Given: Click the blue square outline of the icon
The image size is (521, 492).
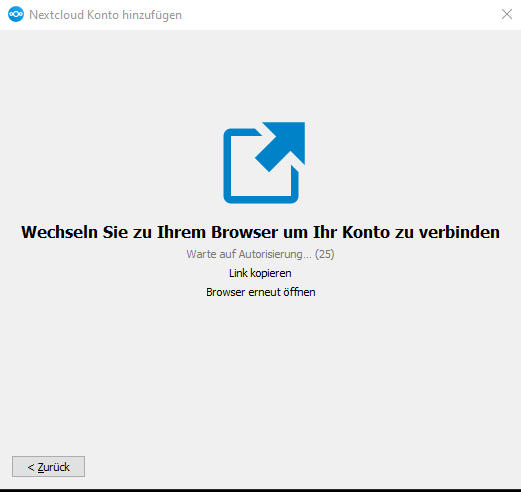Looking at the screenshot, I should (261, 166).
